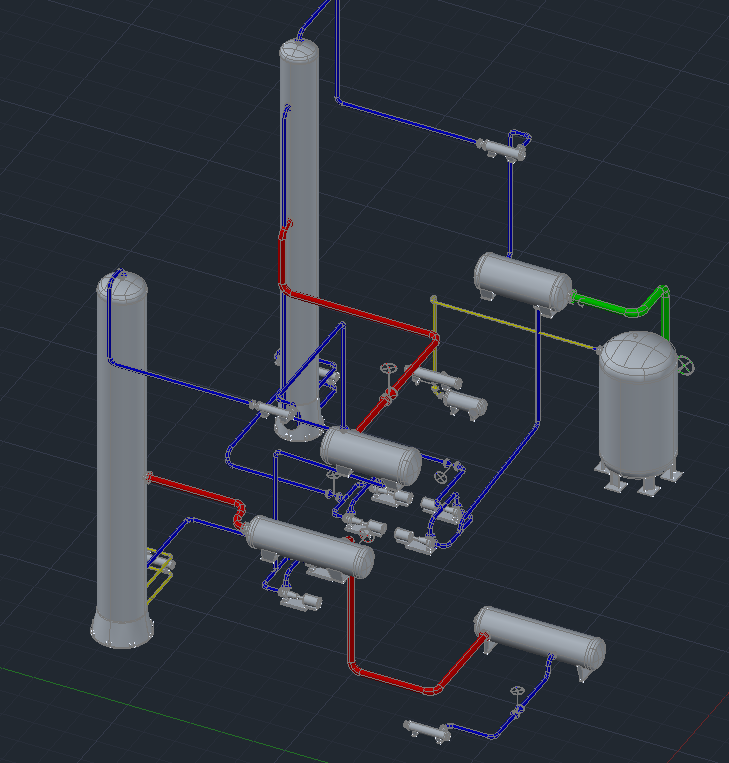The width and height of the screenshot is (729, 763).
Task: Select the blue overhead pipe from left column
Action: point(180,382)
